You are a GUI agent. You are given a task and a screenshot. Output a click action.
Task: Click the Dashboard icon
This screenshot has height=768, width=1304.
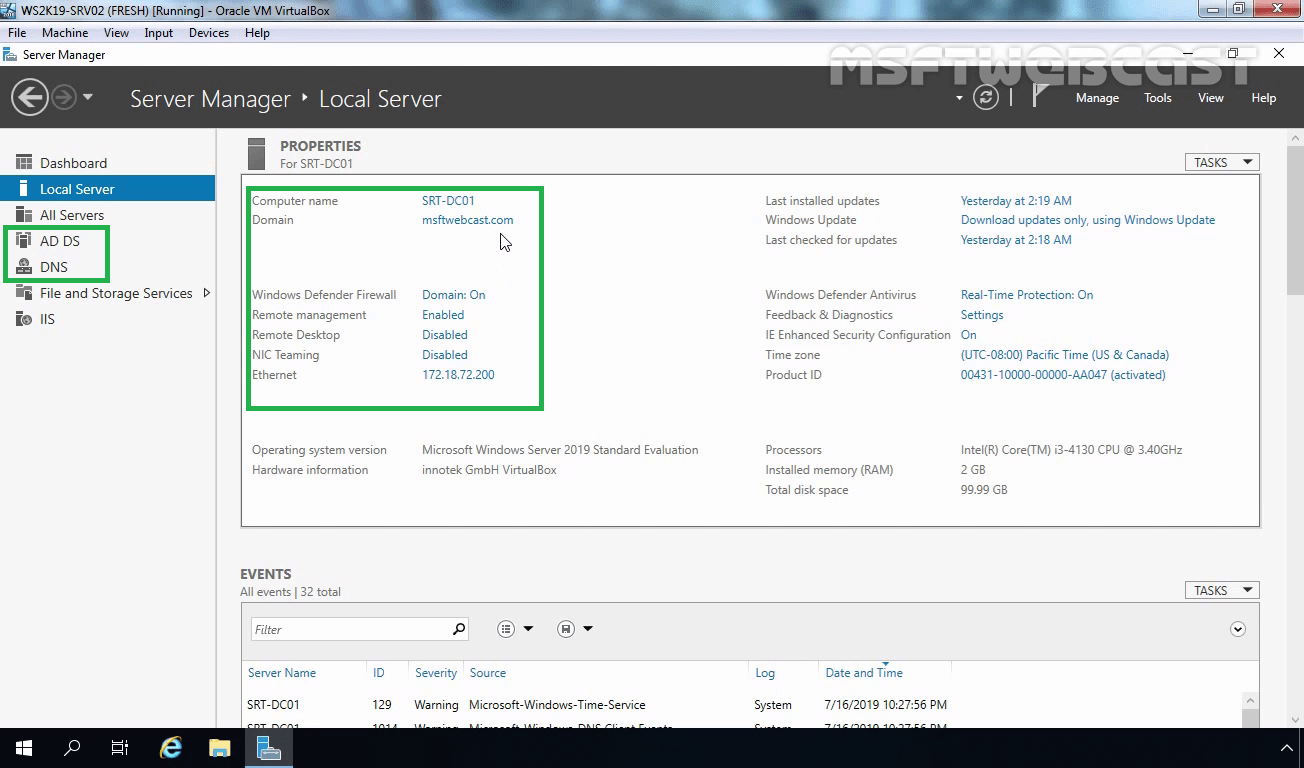(x=24, y=162)
